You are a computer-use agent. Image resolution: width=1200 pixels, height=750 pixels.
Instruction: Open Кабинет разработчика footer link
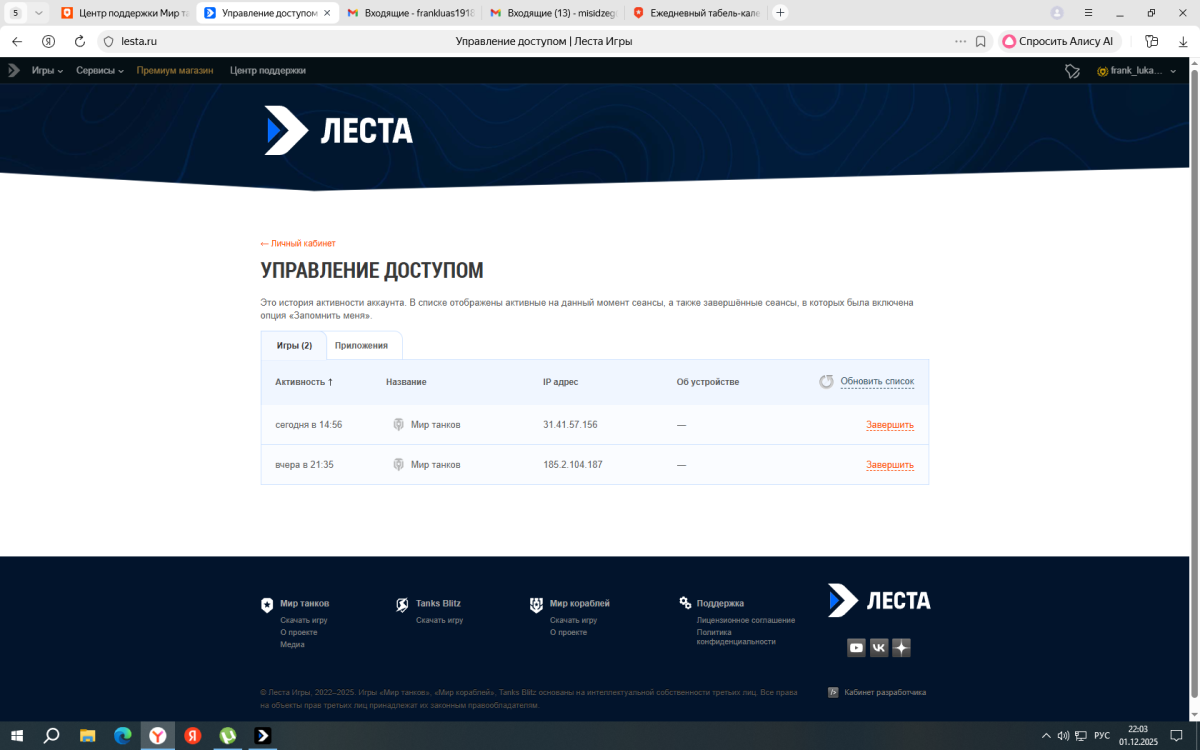tap(885, 692)
